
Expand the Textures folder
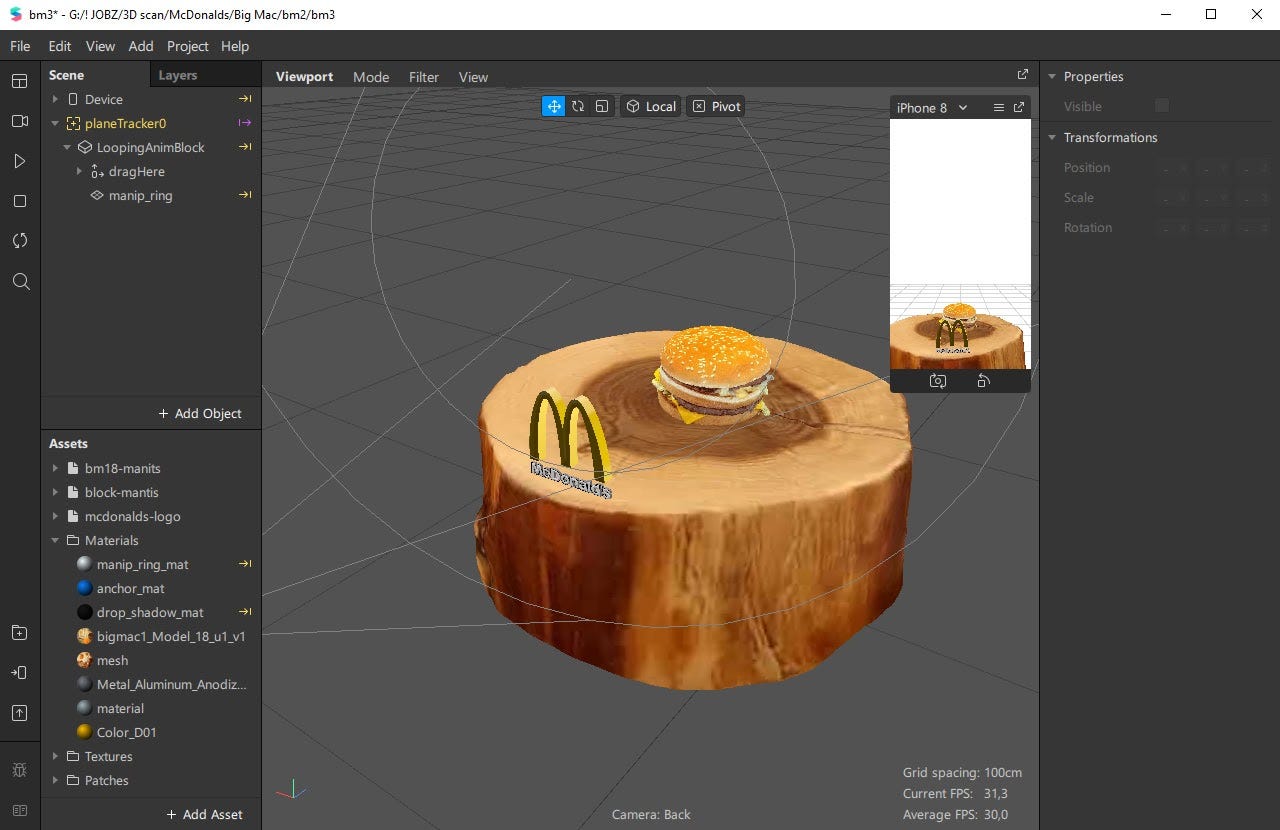[x=56, y=756]
